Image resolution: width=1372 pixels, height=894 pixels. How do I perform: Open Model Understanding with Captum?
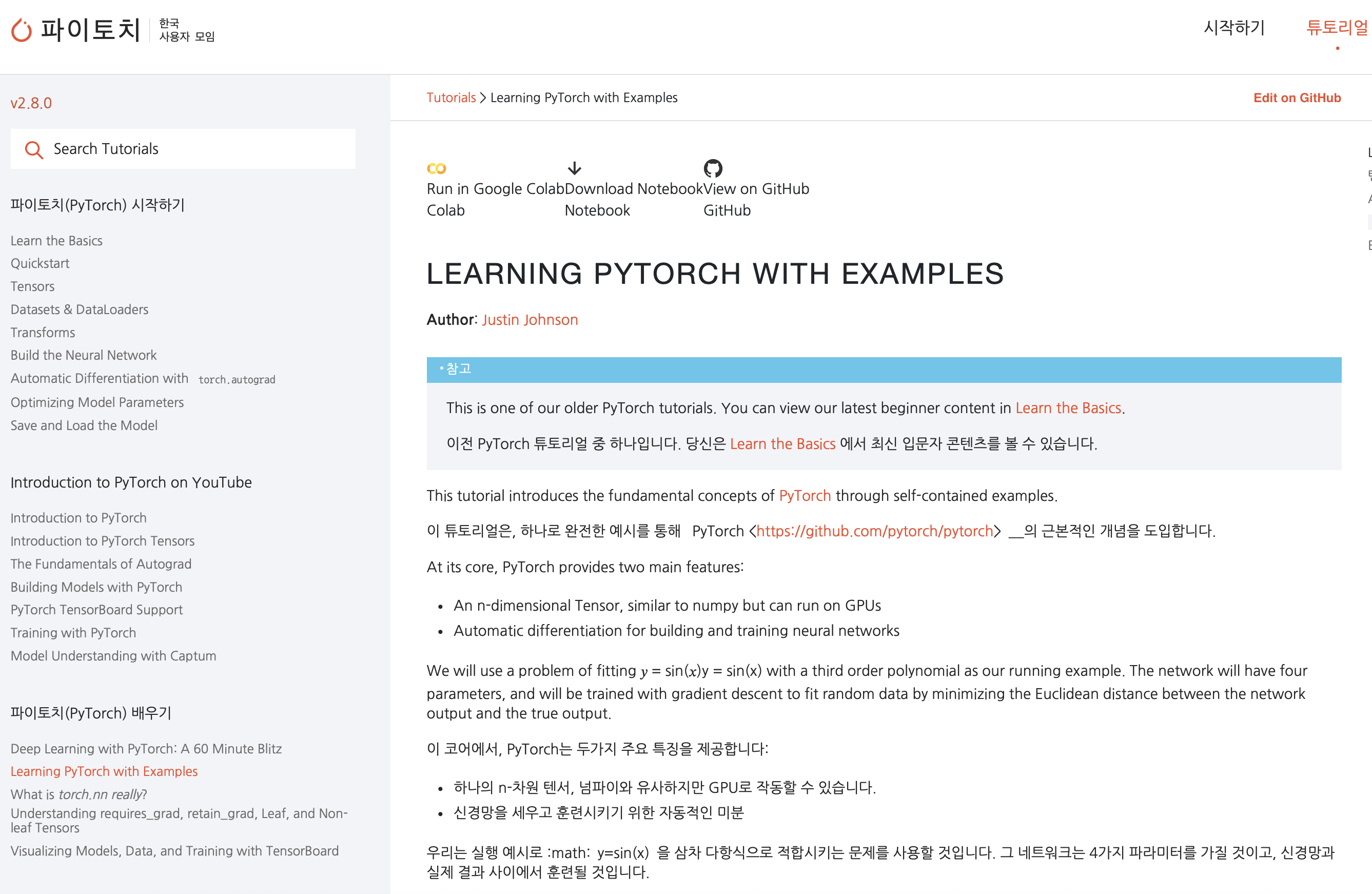coord(113,656)
